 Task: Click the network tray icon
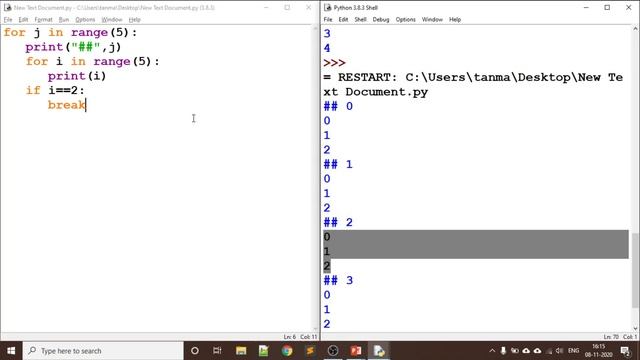pyautogui.click(x=549, y=351)
